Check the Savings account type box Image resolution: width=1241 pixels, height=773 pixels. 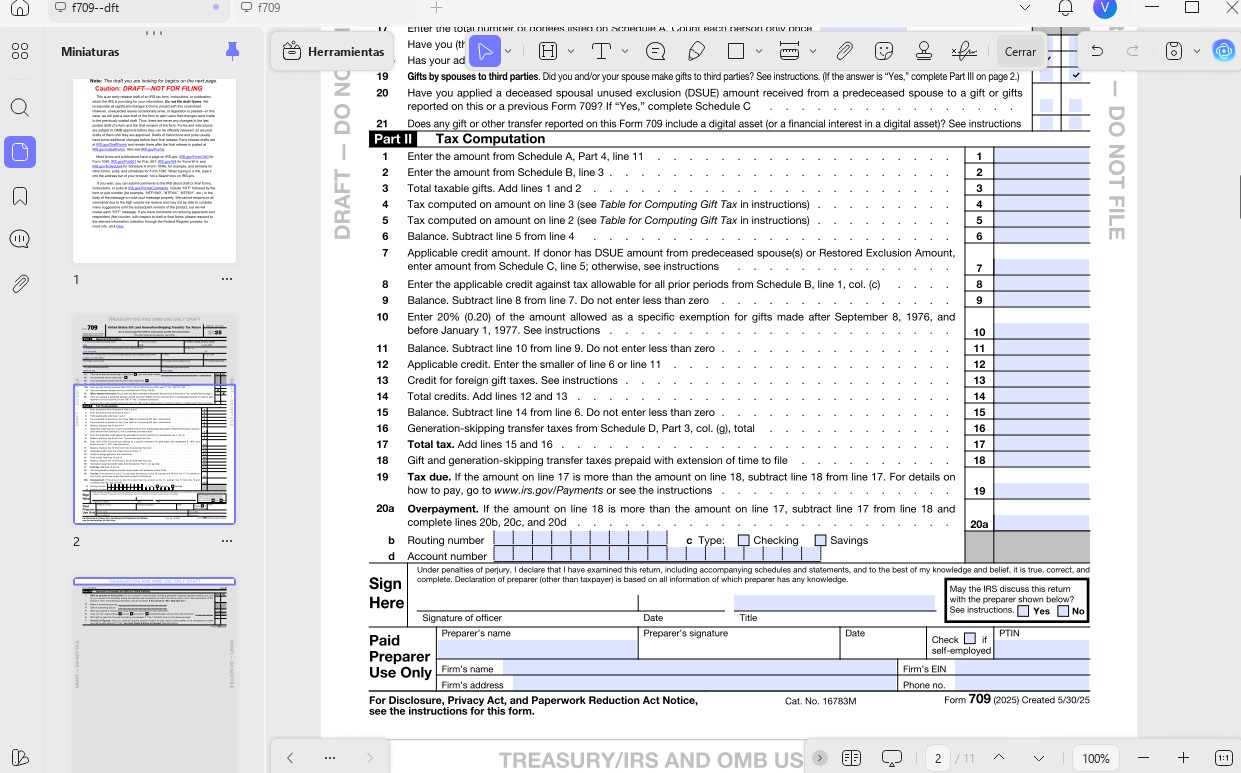820,541
